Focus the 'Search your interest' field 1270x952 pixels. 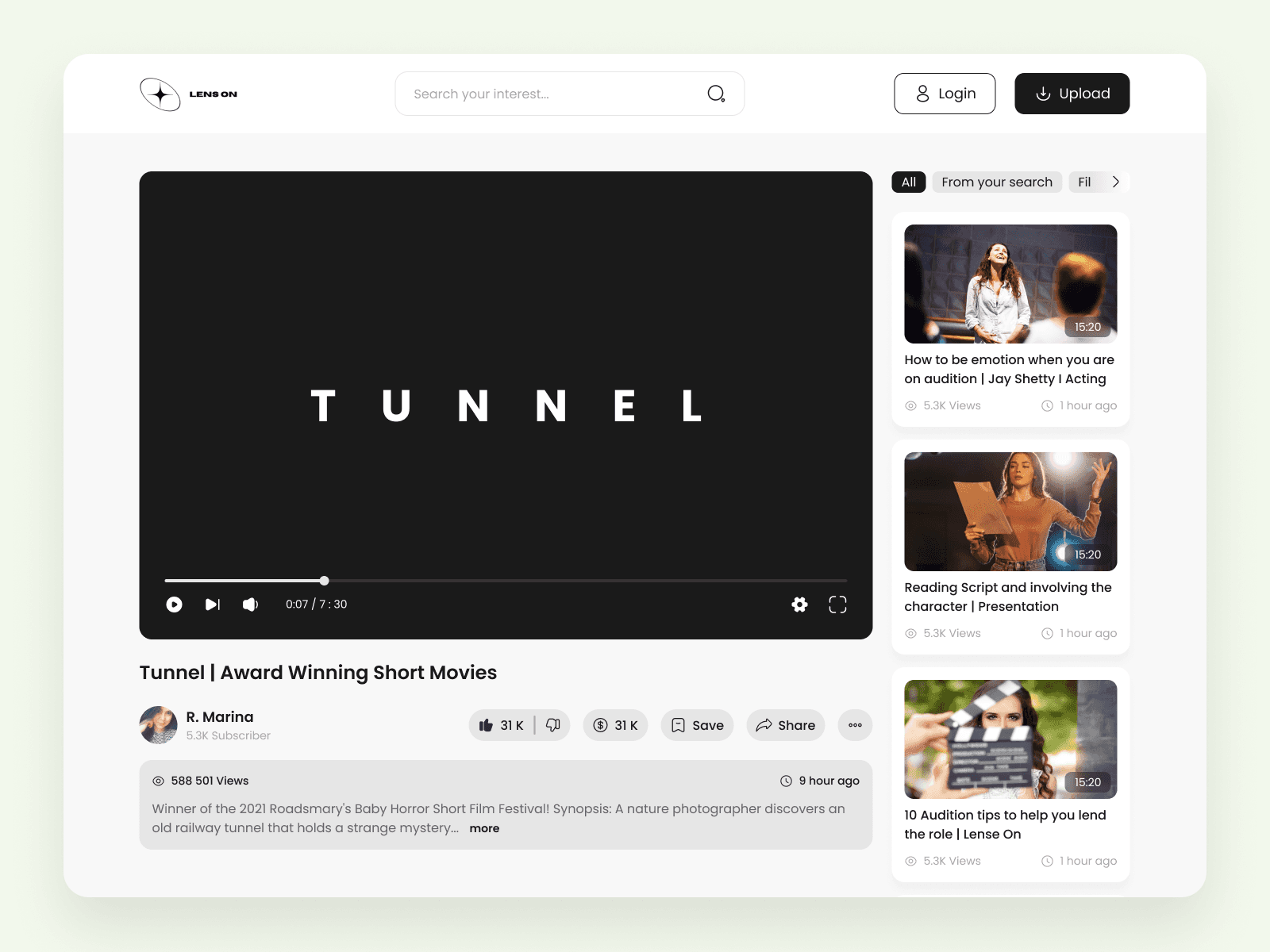click(x=570, y=94)
